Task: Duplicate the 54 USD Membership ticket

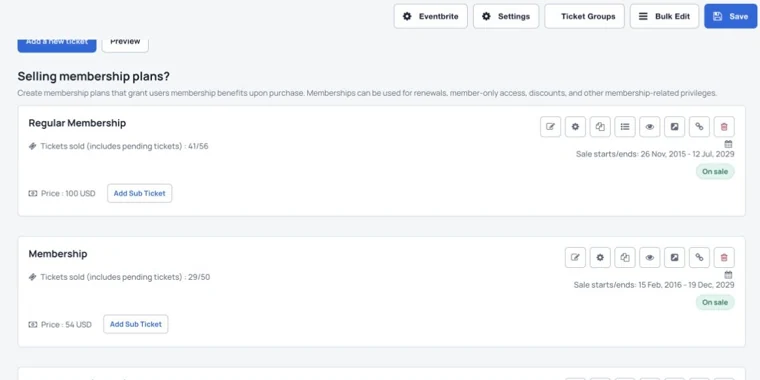Action: pos(625,257)
